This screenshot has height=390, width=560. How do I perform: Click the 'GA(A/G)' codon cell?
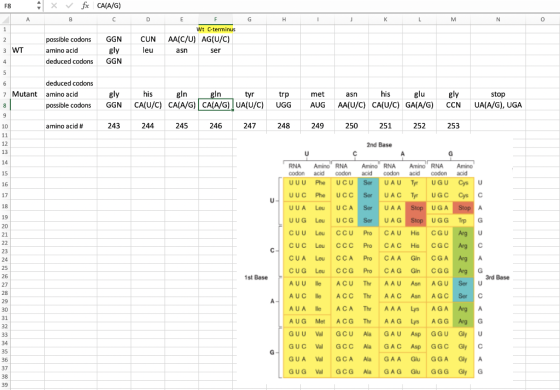coord(419,105)
